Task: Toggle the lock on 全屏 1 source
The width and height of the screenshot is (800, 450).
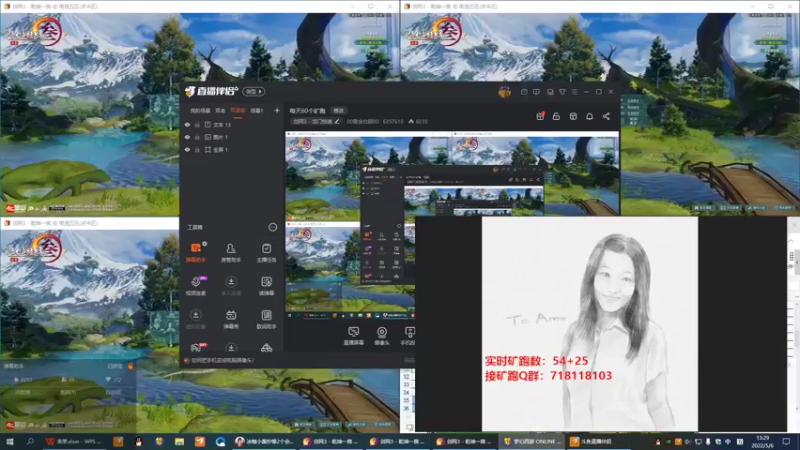Action: pos(197,150)
